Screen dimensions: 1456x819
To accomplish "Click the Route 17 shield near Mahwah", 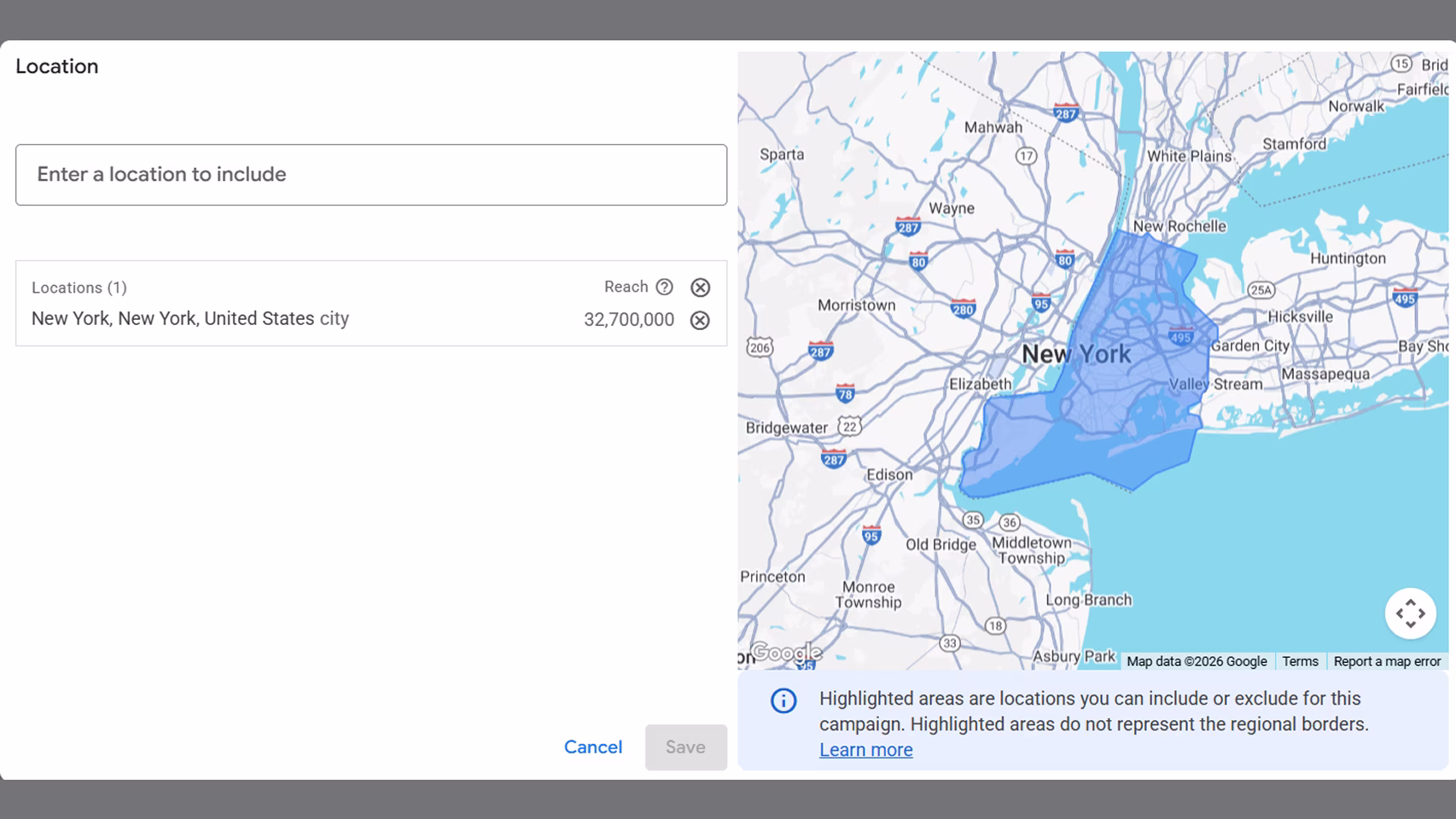I will pyautogui.click(x=1026, y=156).
